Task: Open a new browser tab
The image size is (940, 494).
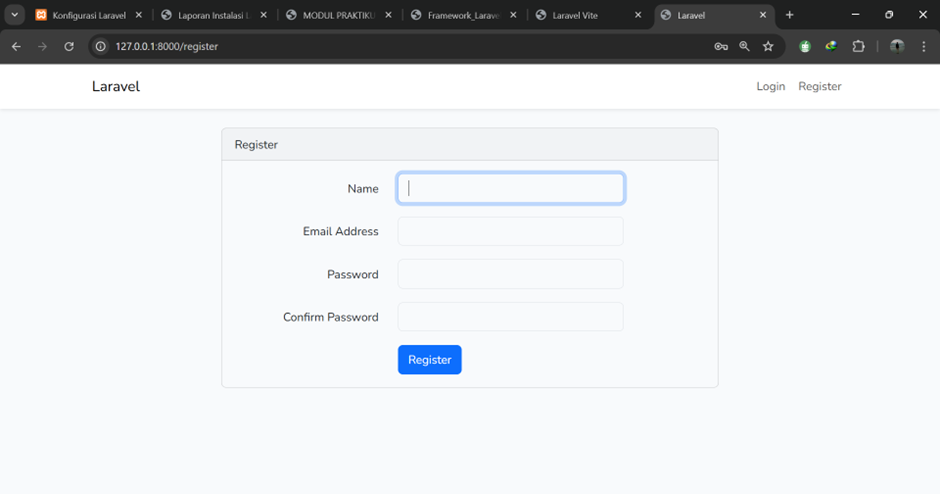Action: (x=790, y=15)
